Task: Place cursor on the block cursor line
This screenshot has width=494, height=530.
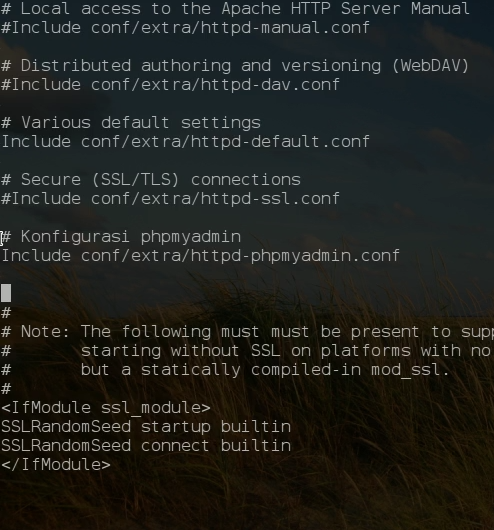Action: (6, 293)
